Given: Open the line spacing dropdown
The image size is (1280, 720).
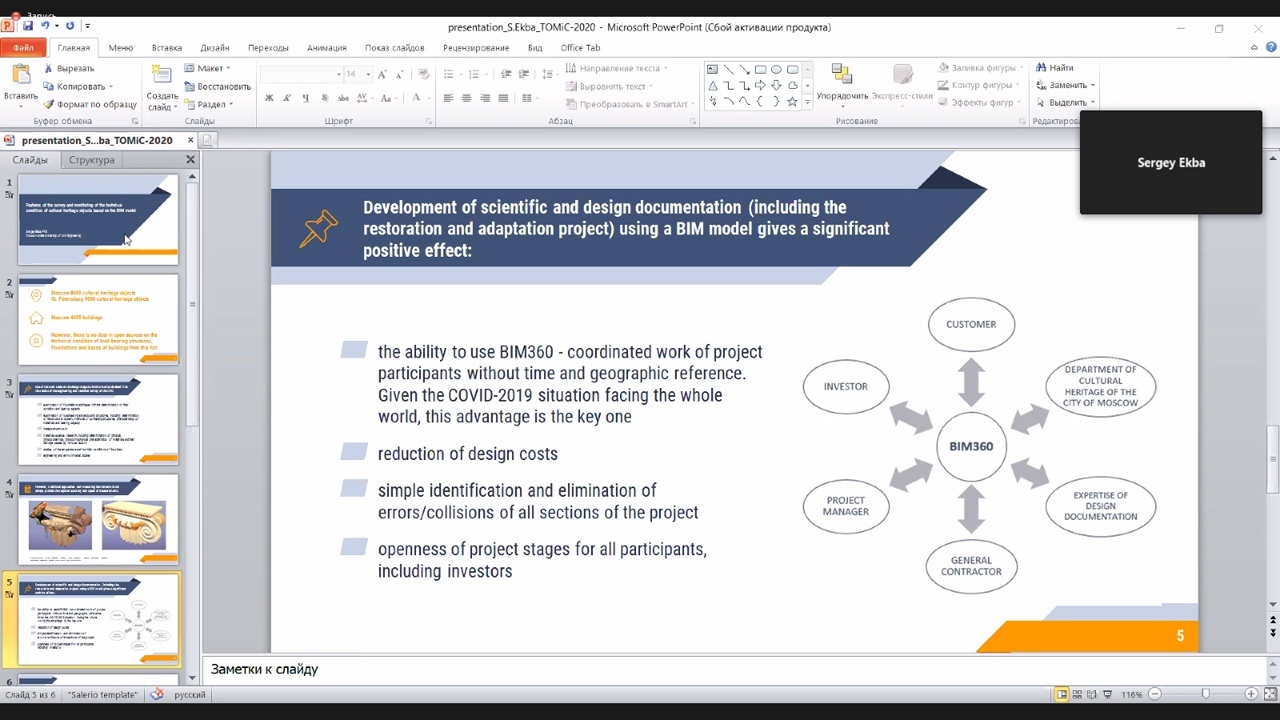Looking at the screenshot, I should (548, 74).
